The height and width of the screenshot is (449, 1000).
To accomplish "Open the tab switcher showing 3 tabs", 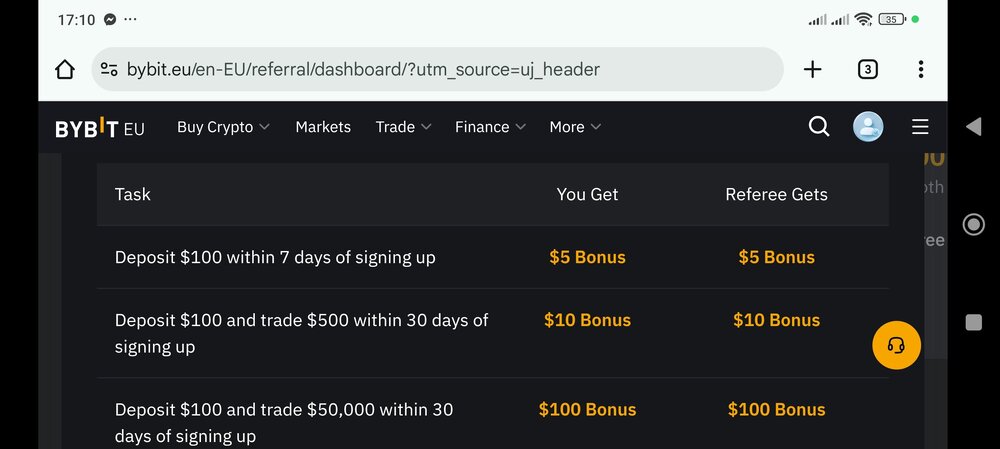I will [x=867, y=70].
